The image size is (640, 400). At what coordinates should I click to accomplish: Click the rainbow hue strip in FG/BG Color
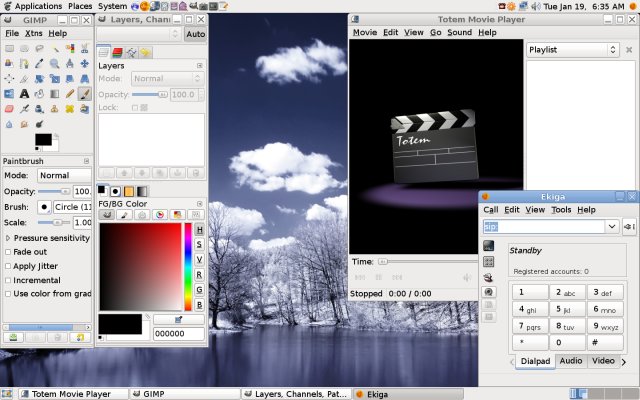tap(187, 266)
